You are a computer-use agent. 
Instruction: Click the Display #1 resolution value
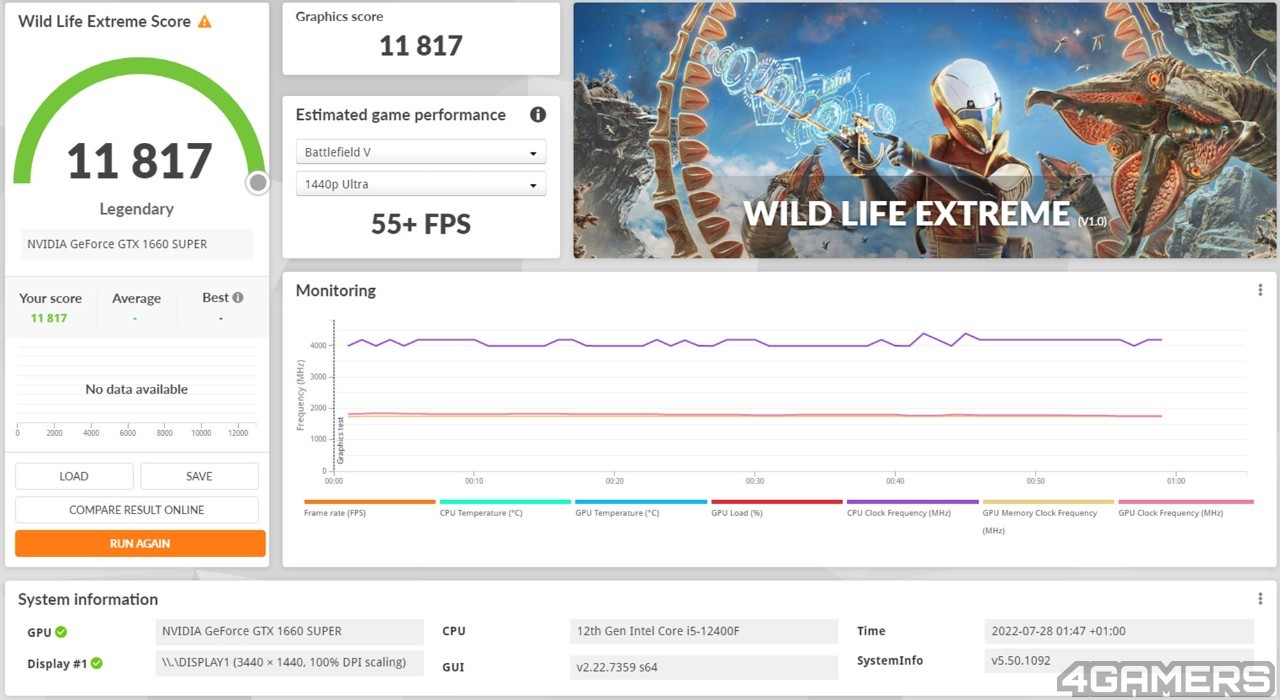(x=290, y=662)
